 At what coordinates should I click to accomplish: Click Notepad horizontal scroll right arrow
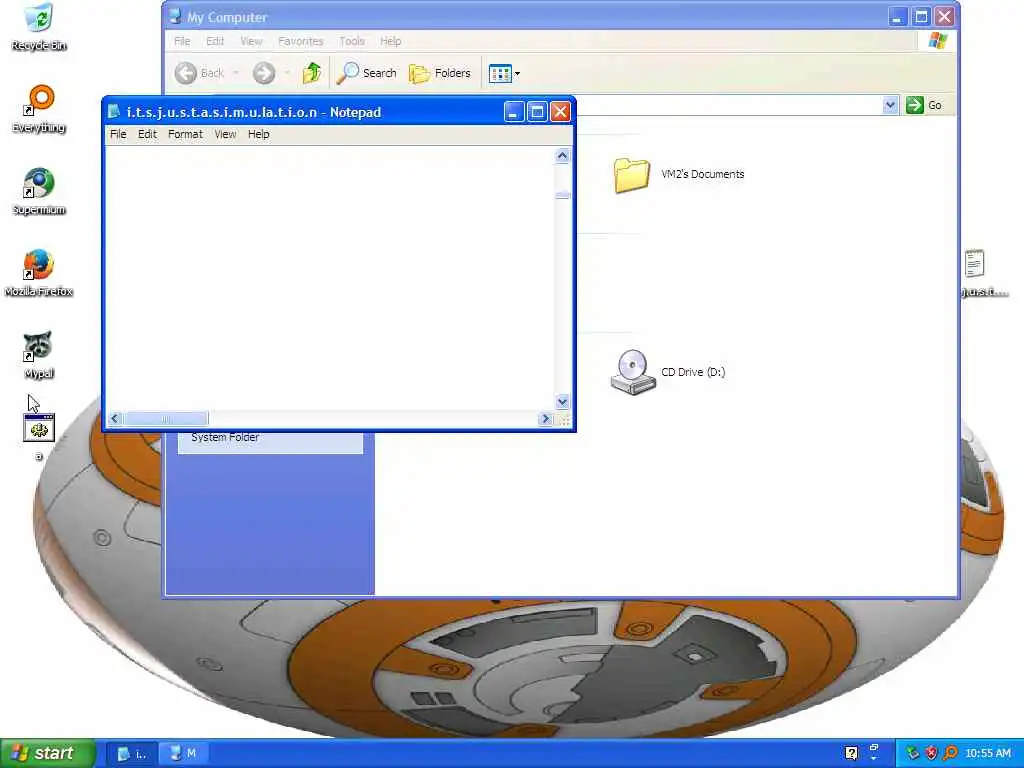545,419
